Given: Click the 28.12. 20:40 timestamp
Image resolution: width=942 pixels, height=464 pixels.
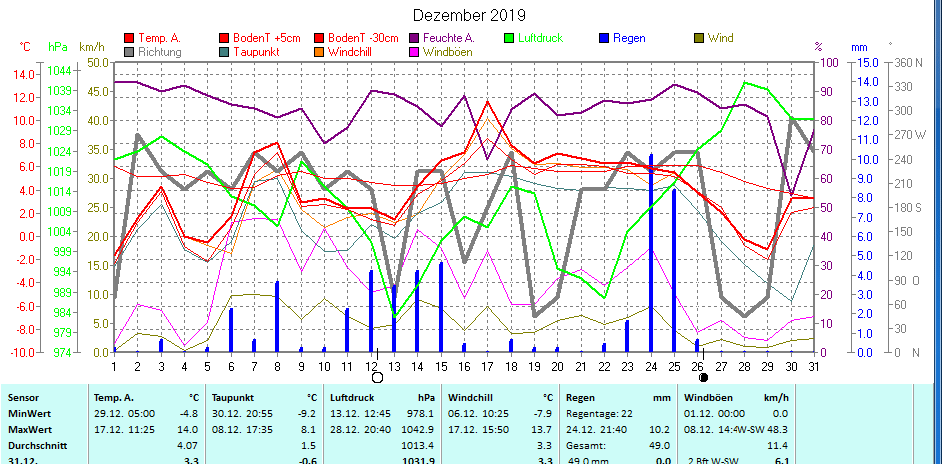Looking at the screenshot, I should pyautogui.click(x=360, y=430).
